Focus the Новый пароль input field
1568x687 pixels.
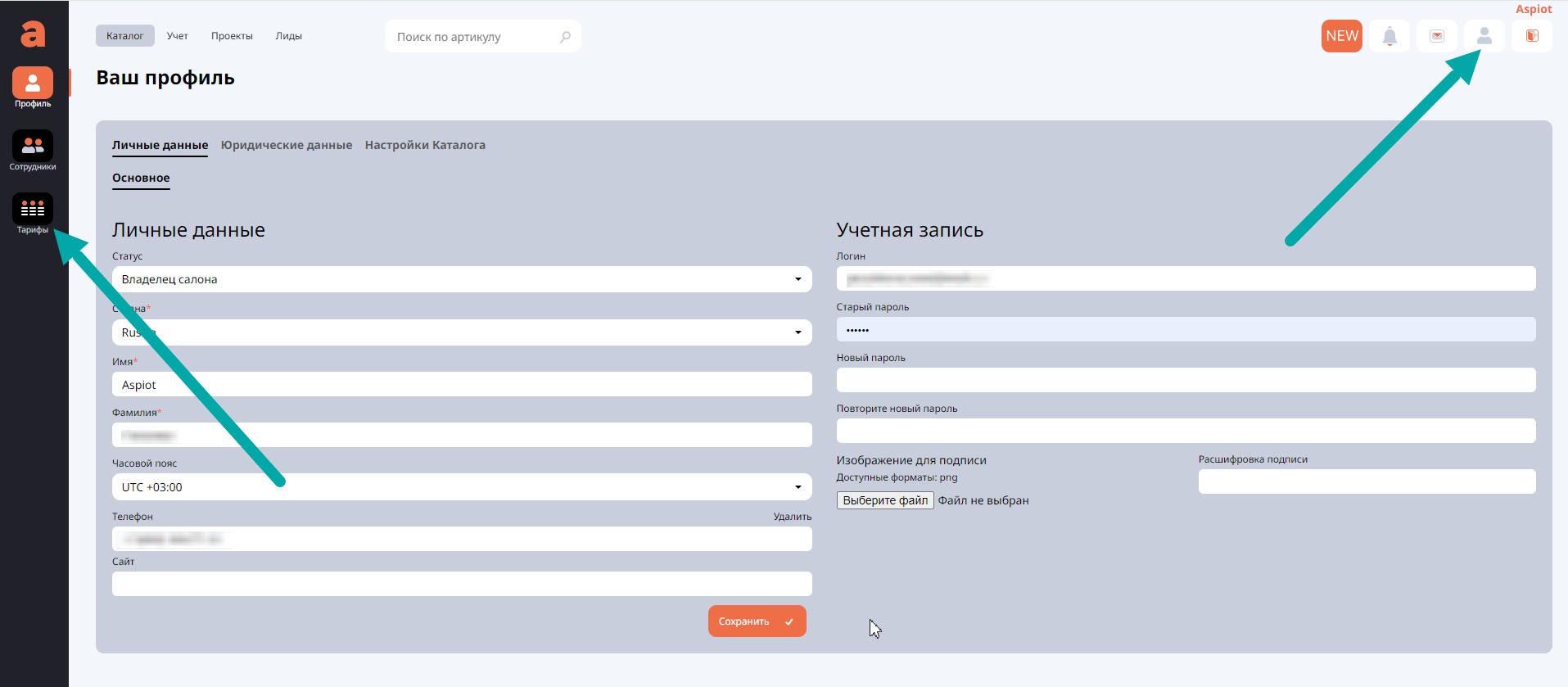point(1185,380)
